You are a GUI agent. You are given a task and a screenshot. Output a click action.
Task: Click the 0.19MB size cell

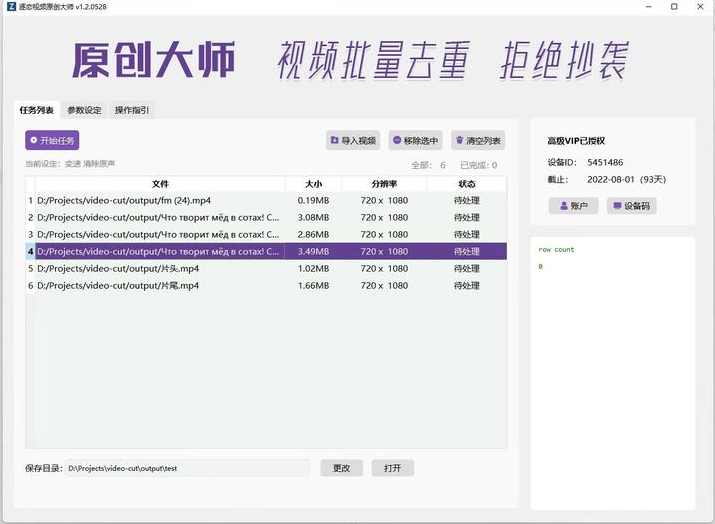[x=313, y=200]
